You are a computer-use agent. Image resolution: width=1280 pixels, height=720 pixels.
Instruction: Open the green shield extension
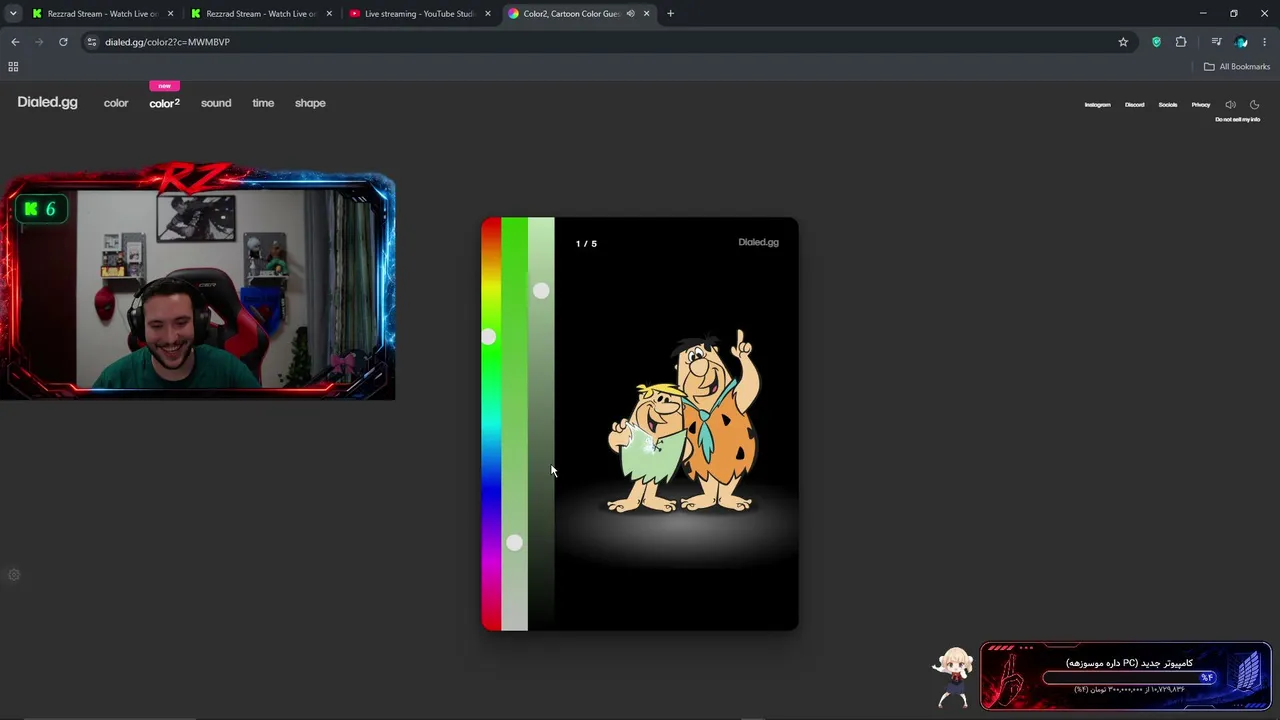tap(1157, 42)
